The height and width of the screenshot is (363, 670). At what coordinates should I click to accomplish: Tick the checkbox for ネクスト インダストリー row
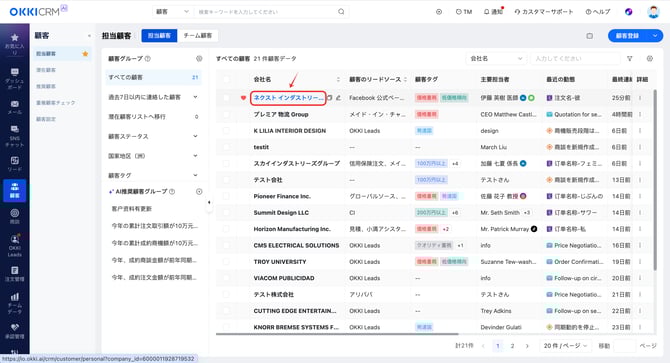click(226, 98)
